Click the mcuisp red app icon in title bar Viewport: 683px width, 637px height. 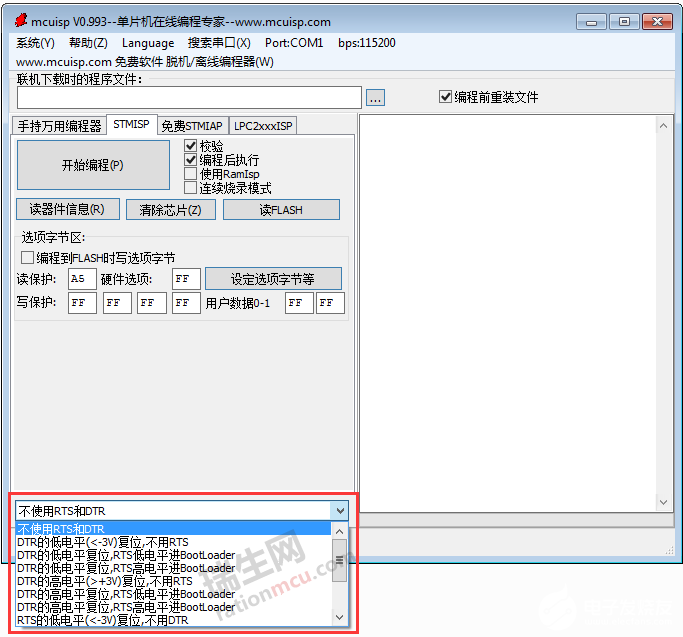tap(20, 20)
